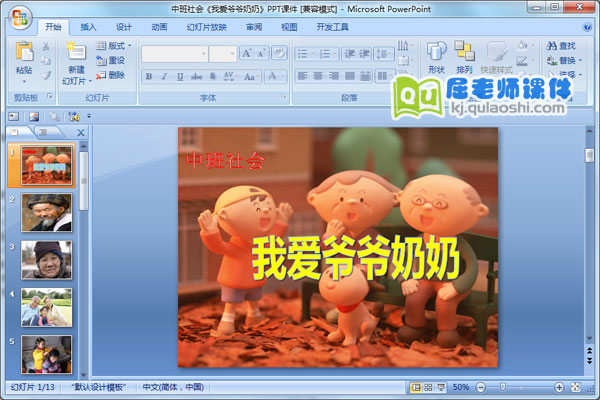The height and width of the screenshot is (400, 600).
Task: Click Increase Indent icon
Action: click(x=364, y=54)
